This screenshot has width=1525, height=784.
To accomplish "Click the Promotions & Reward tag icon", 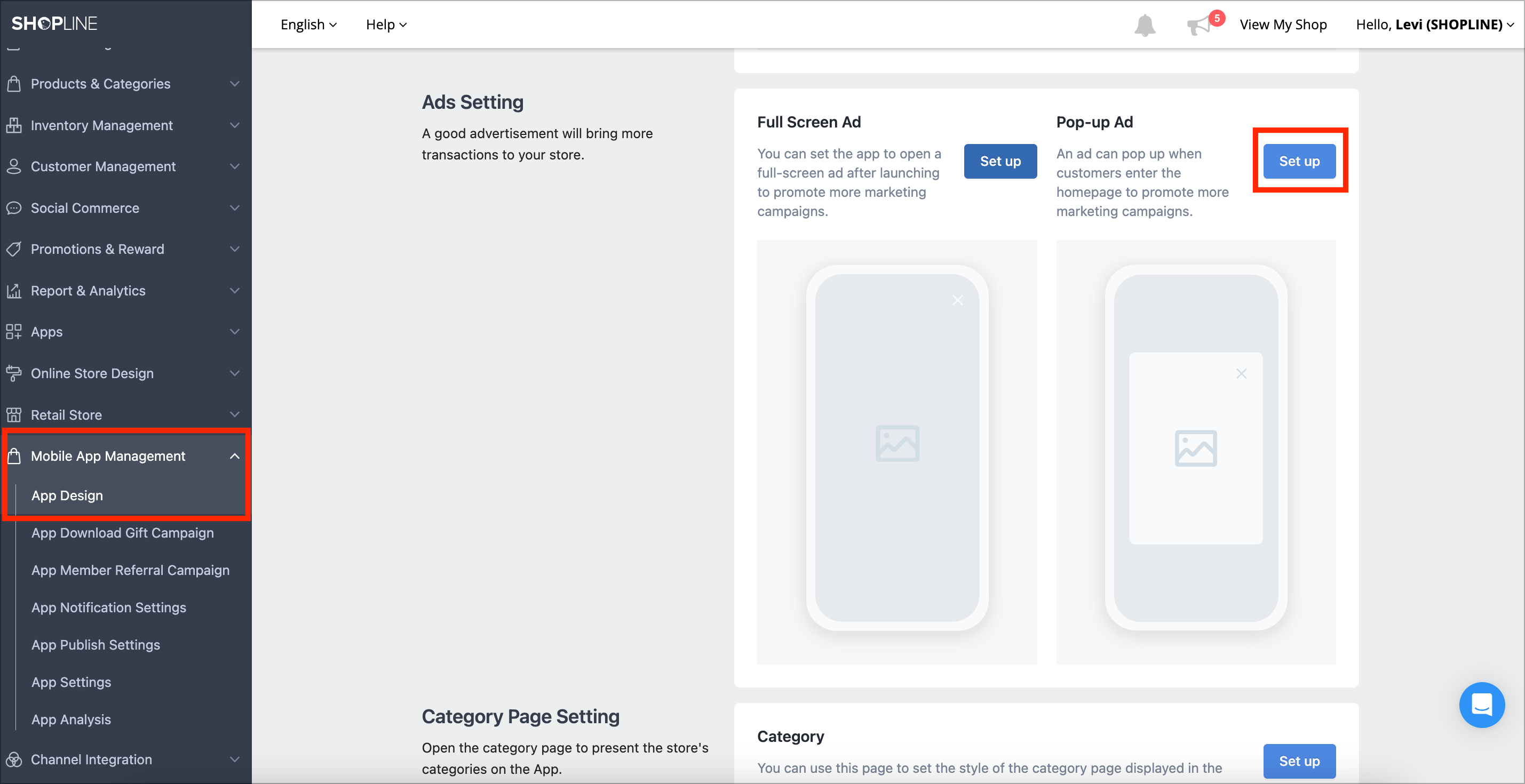I will tap(14, 249).
